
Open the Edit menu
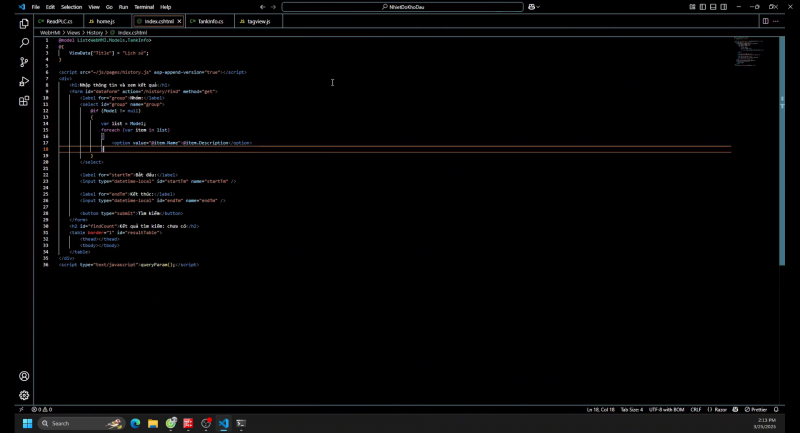50,7
